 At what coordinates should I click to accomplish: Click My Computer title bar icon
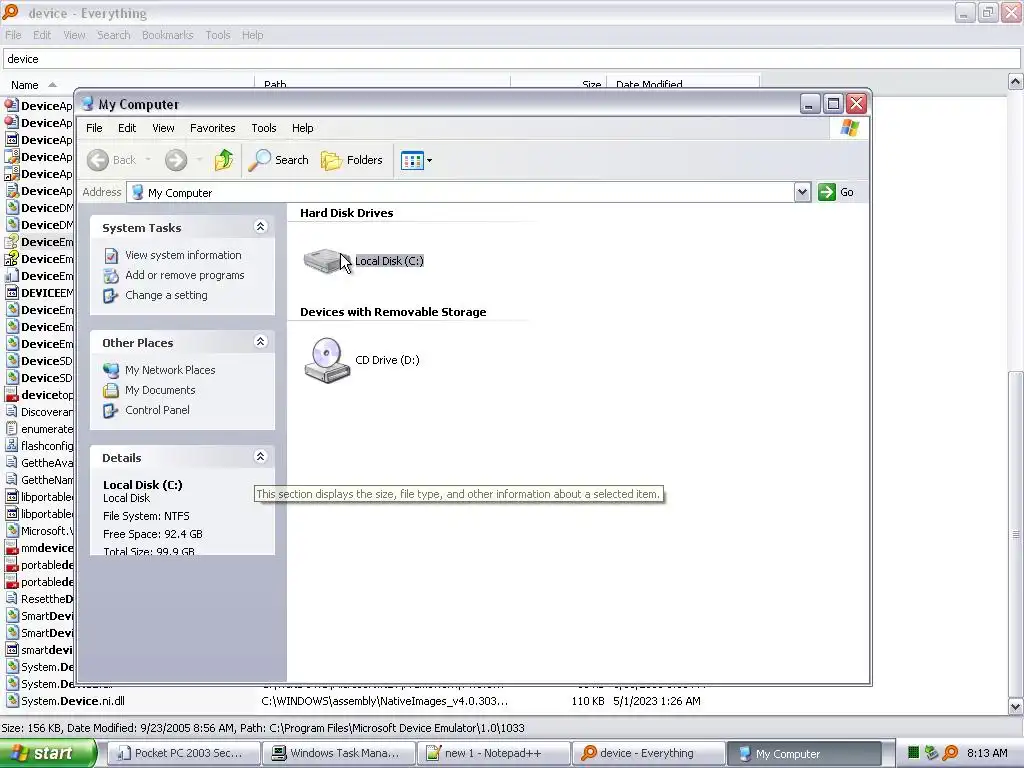(x=88, y=104)
